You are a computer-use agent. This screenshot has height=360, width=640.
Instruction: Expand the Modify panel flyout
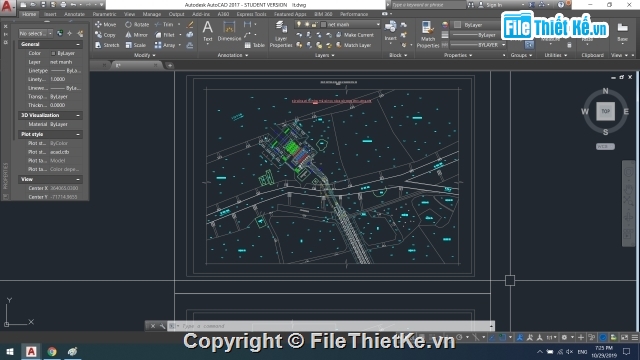(145, 55)
